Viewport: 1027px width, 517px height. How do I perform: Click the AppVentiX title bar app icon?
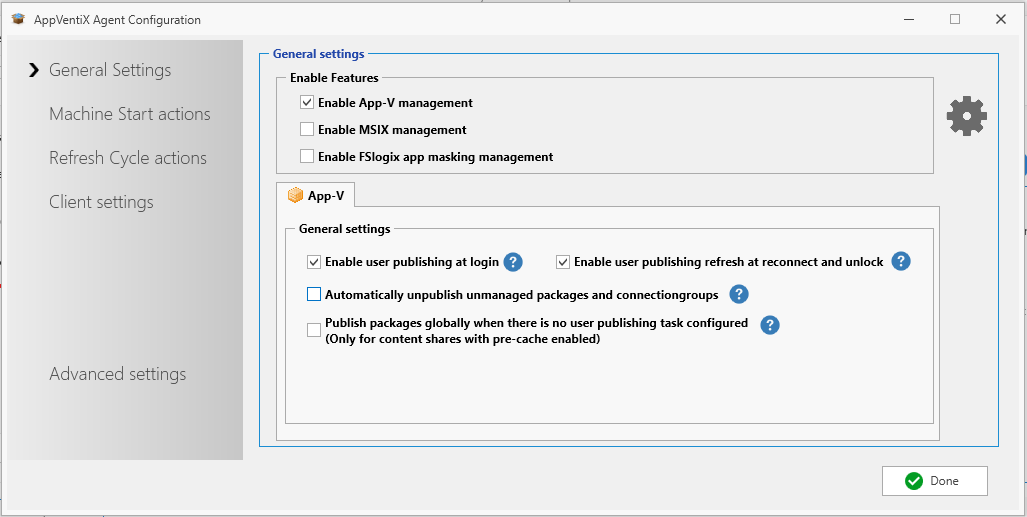(x=17, y=19)
